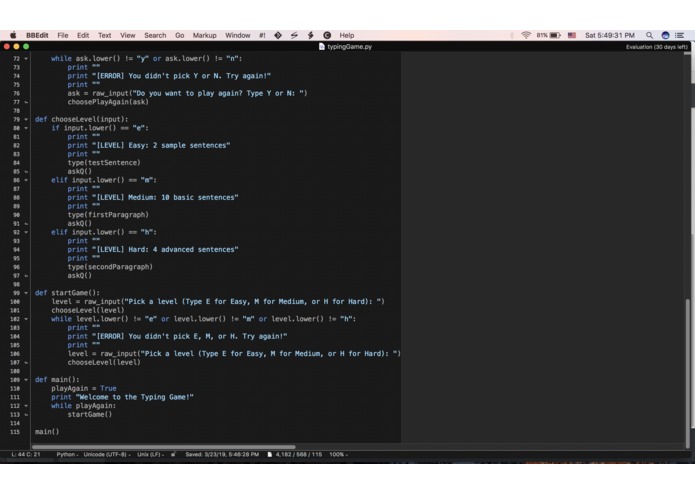Open the #! shebang menu

[262, 35]
